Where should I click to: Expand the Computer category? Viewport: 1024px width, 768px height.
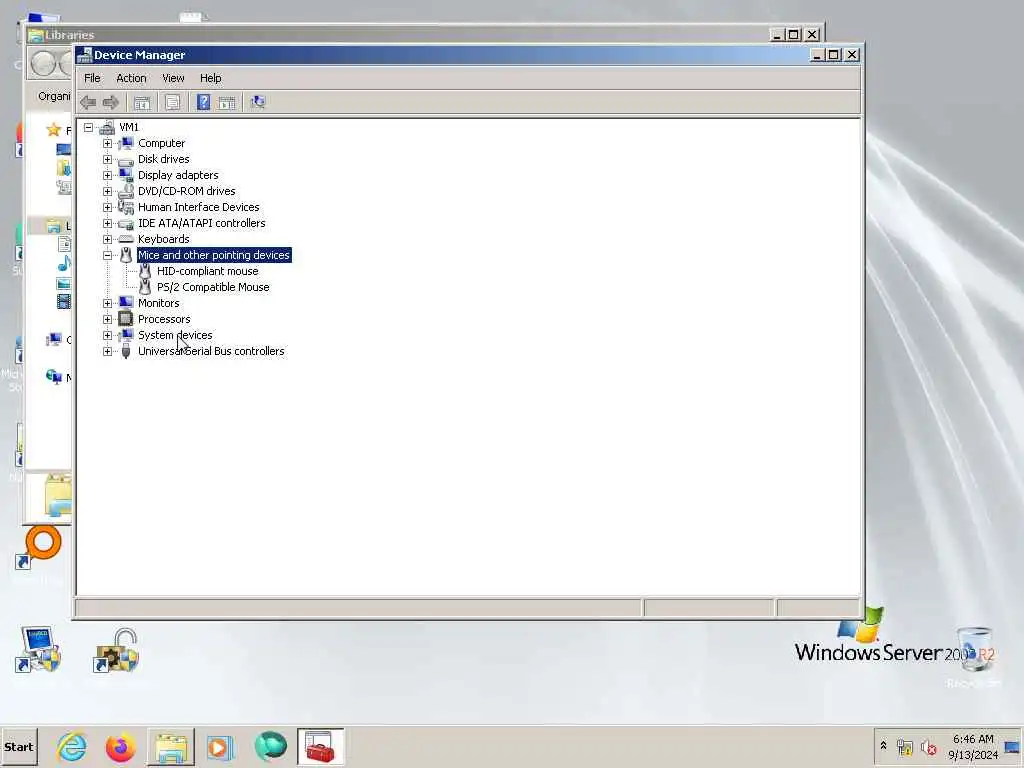[x=107, y=143]
